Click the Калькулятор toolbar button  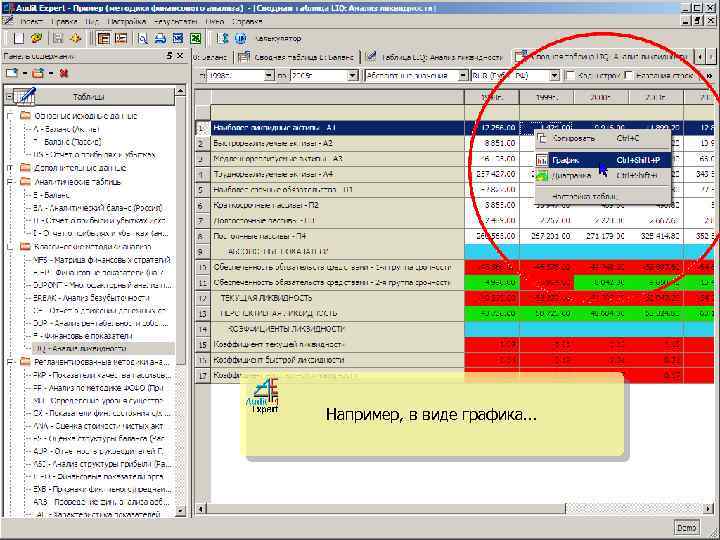point(278,39)
